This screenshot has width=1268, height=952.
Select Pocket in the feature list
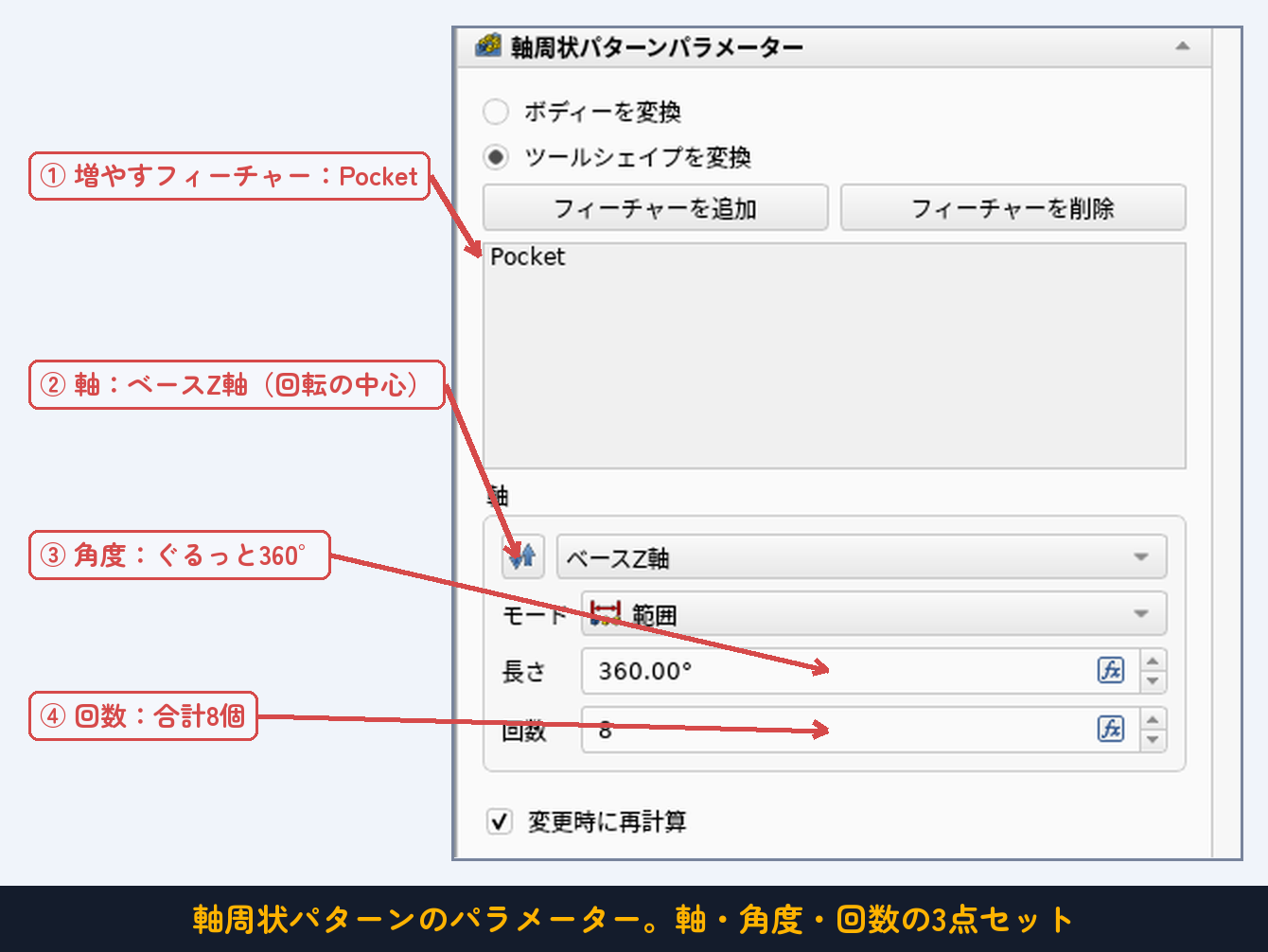[x=528, y=256]
